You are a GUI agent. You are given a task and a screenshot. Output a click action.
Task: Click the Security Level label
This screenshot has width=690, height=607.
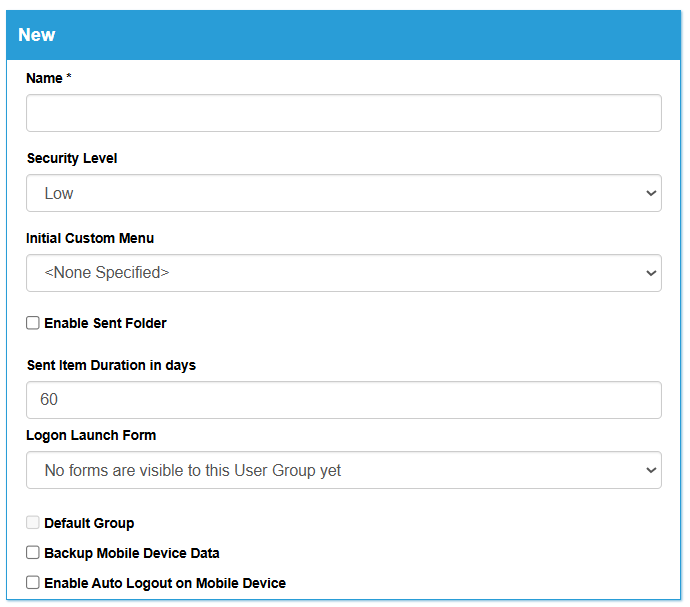72,158
